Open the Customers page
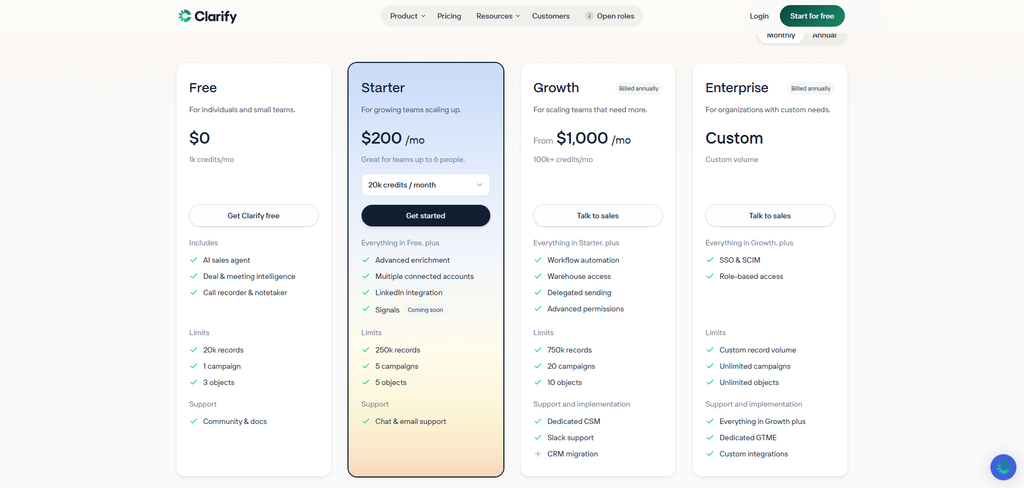 pos(551,16)
